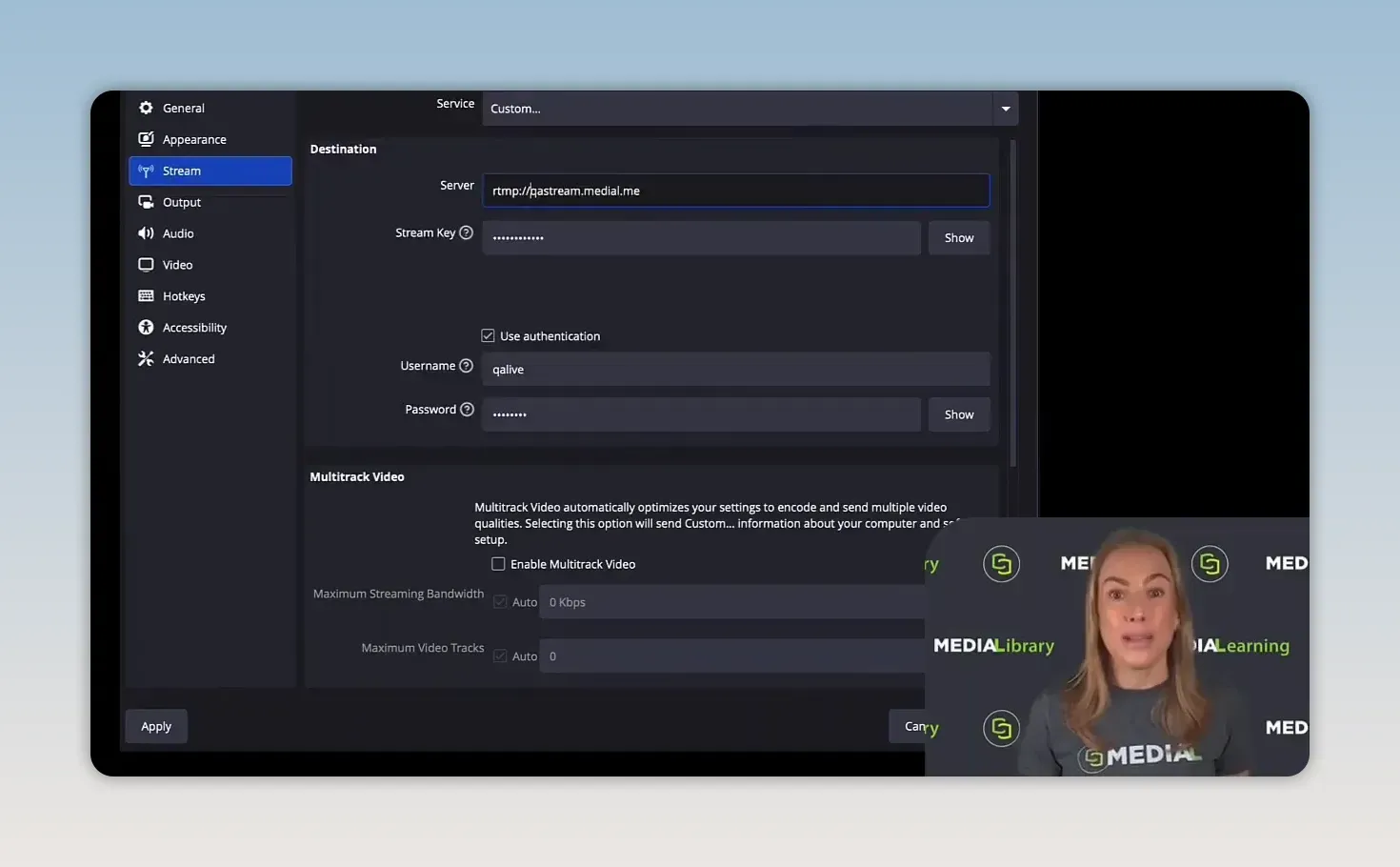Click the Advanced tools icon

pos(146,359)
